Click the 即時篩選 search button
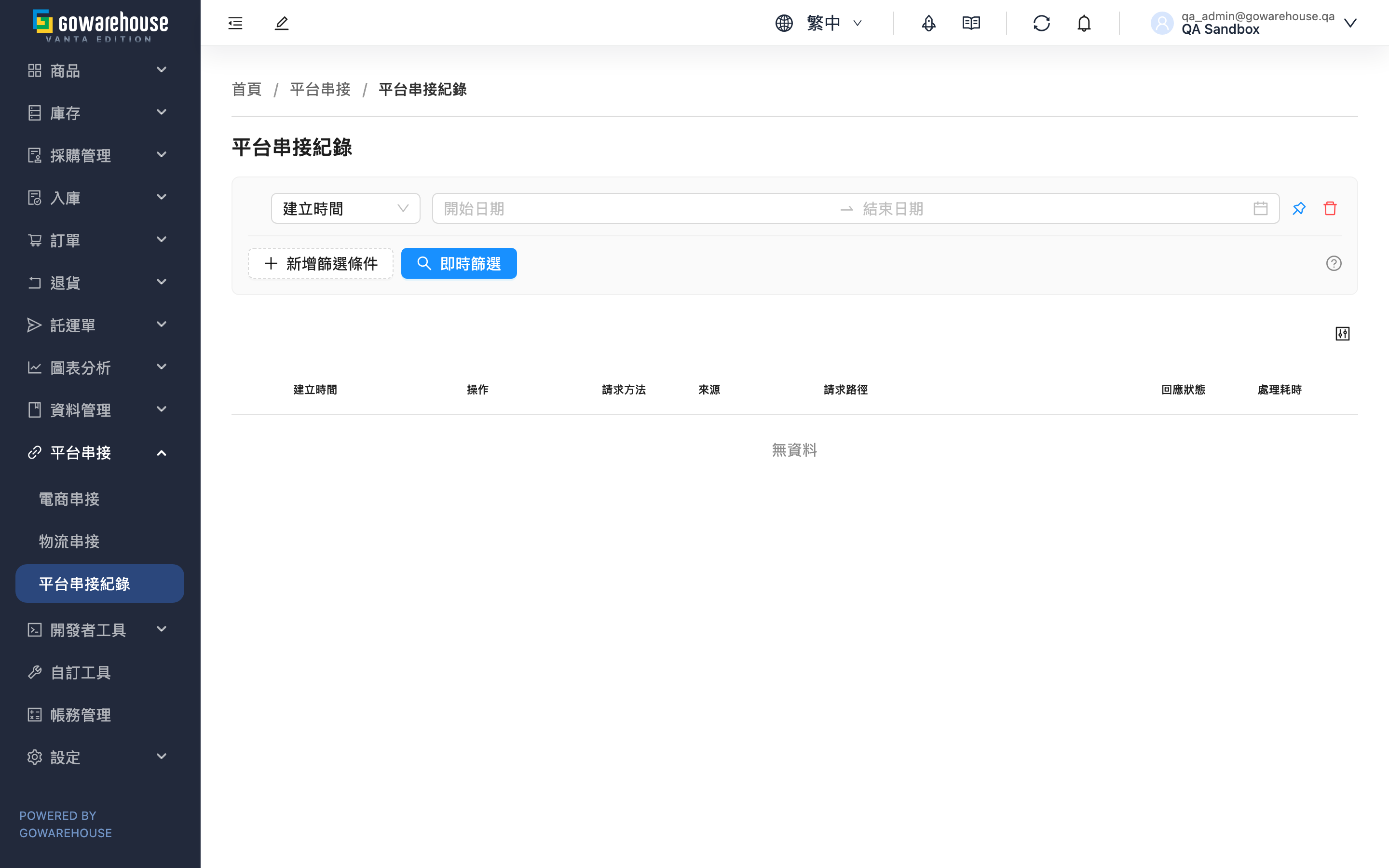Image resolution: width=1389 pixels, height=868 pixels. click(x=459, y=263)
